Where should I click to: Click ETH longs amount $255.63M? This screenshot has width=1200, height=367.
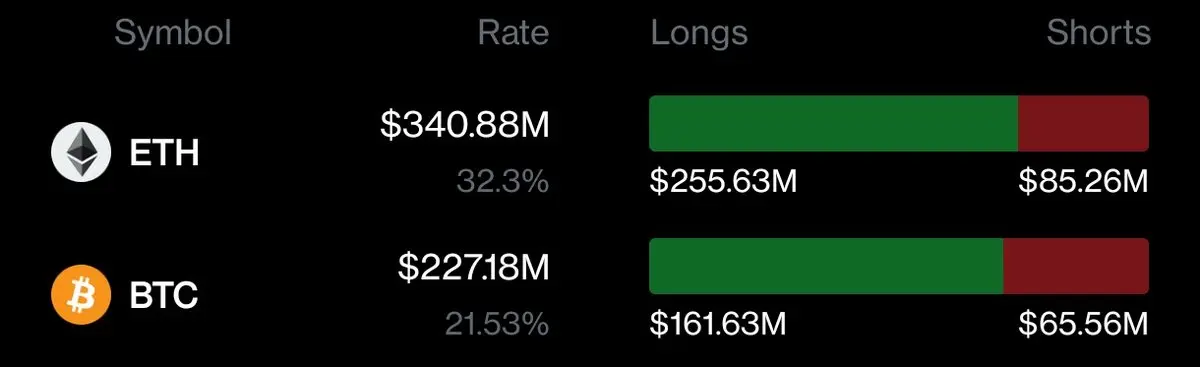pyautogui.click(x=724, y=182)
